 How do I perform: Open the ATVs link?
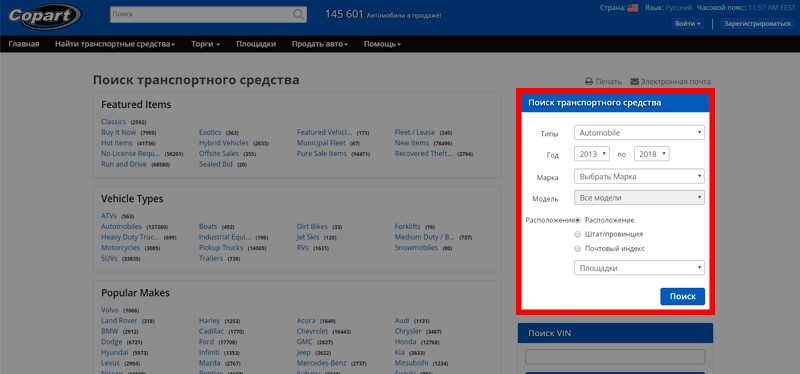[109, 216]
